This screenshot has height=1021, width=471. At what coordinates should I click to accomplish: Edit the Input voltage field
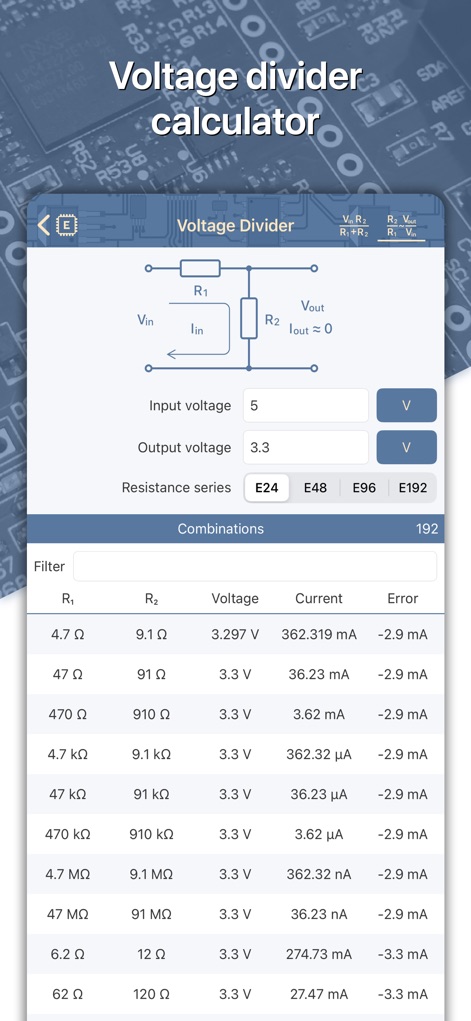tap(306, 406)
